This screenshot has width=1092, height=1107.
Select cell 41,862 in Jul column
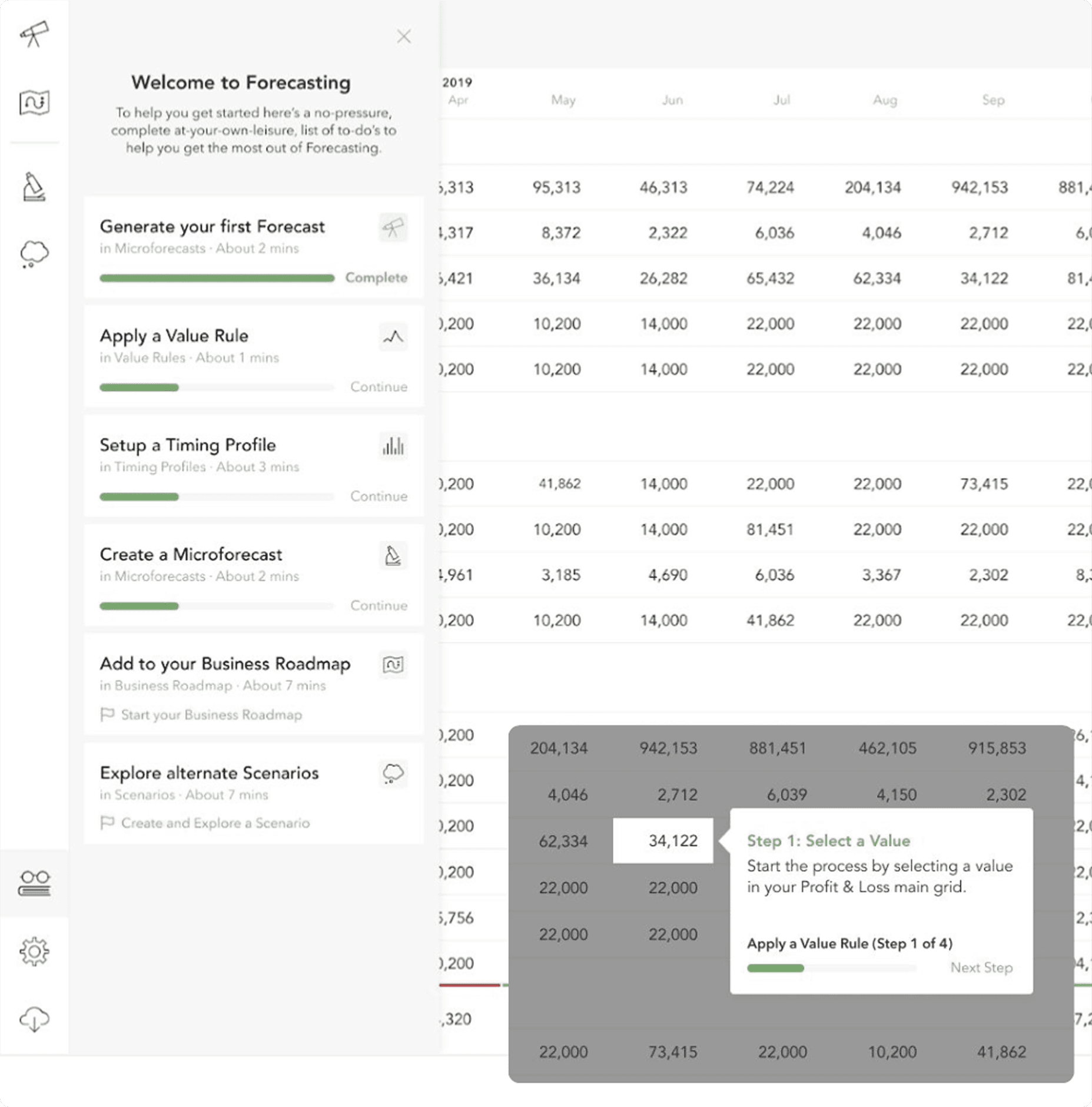coord(770,620)
